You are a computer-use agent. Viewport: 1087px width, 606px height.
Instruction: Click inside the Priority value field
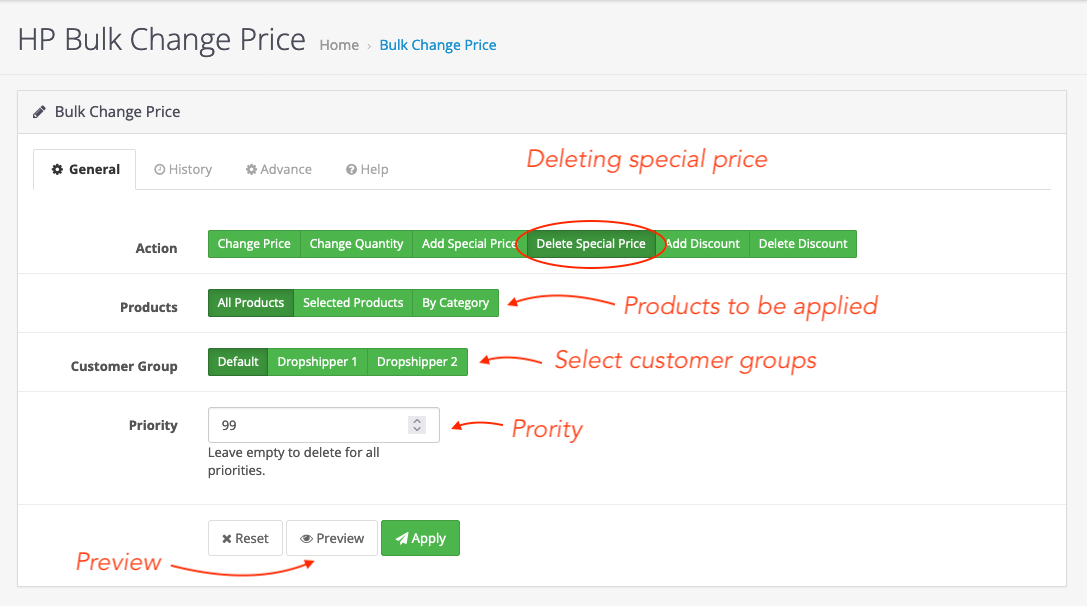290,424
